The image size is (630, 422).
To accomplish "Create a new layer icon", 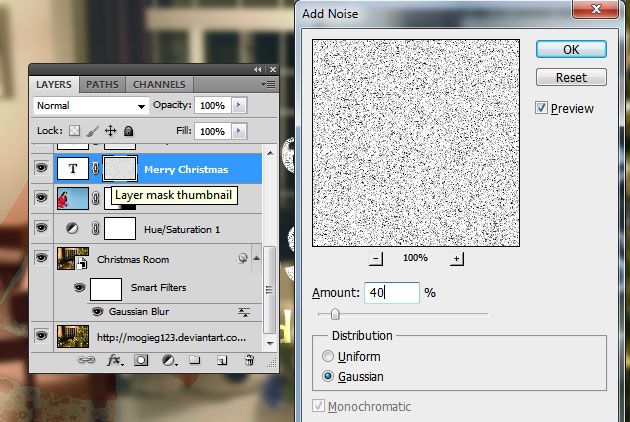I will click(x=222, y=360).
